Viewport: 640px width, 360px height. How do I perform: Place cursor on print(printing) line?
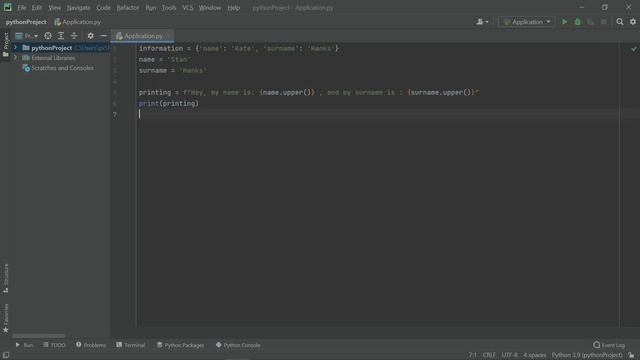(169, 104)
